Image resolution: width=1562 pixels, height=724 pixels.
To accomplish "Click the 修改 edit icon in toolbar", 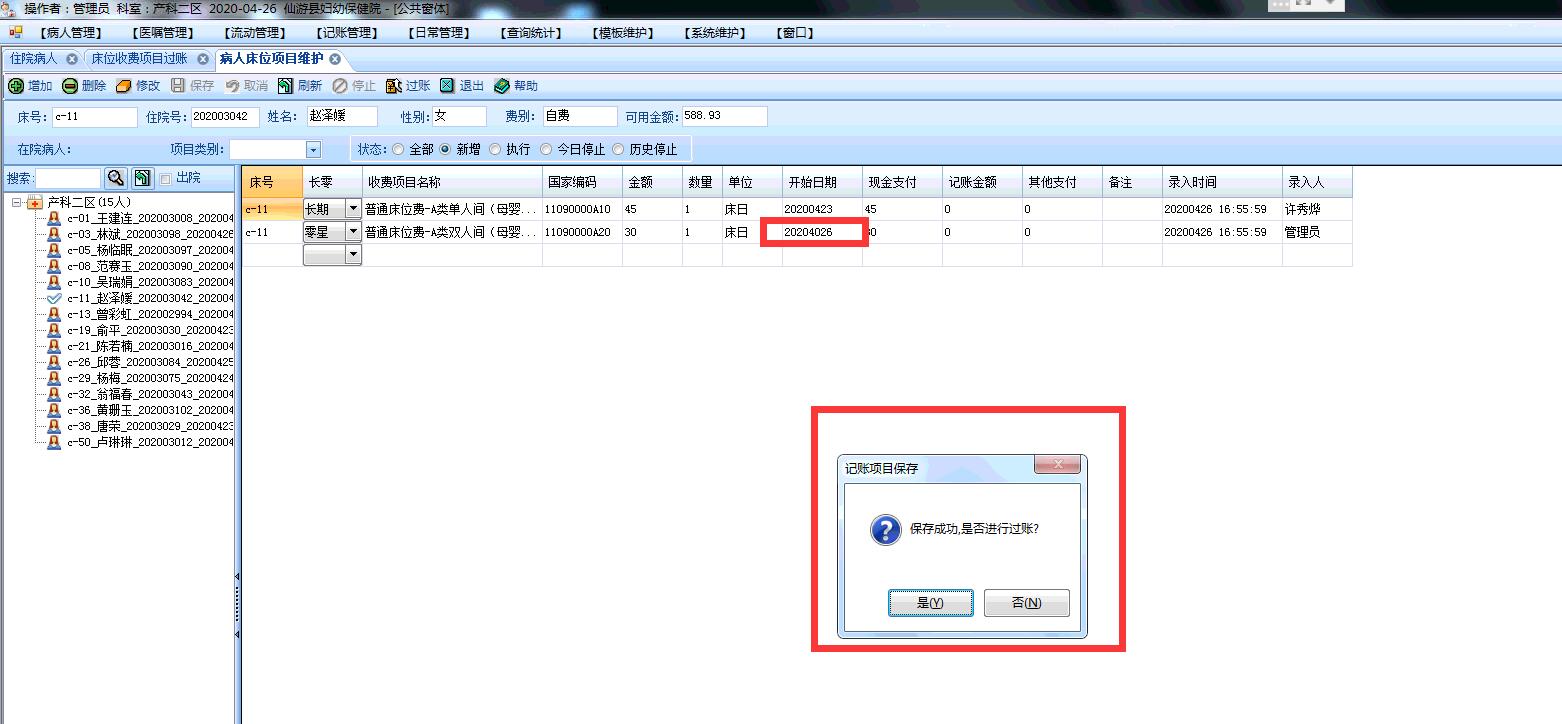I will point(124,86).
